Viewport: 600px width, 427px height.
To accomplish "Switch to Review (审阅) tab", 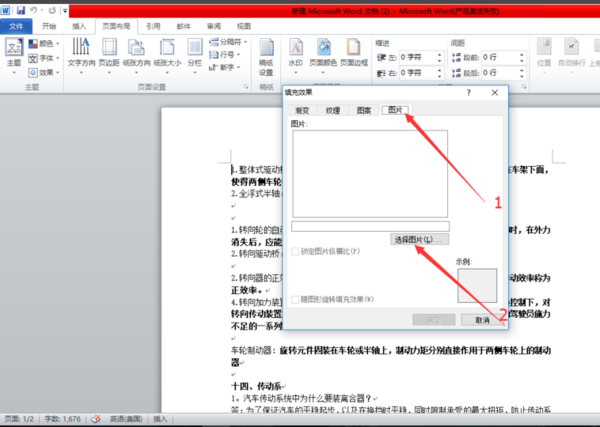I will tap(214, 26).
